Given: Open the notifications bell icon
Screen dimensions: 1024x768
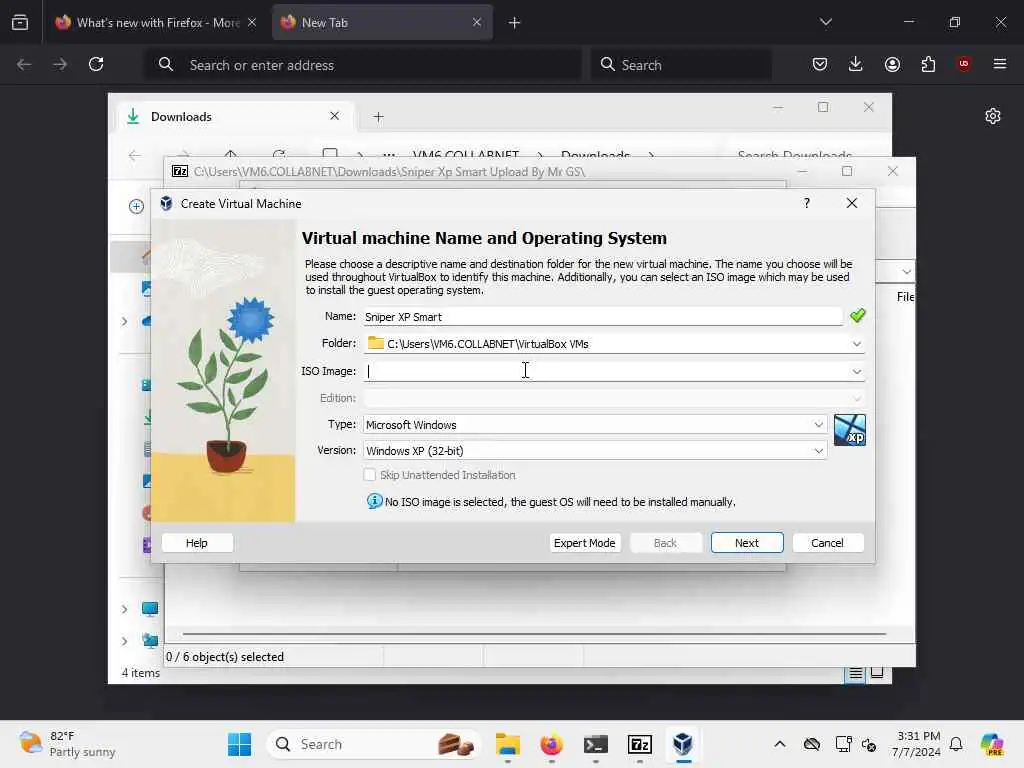Looking at the screenshot, I should [x=956, y=744].
